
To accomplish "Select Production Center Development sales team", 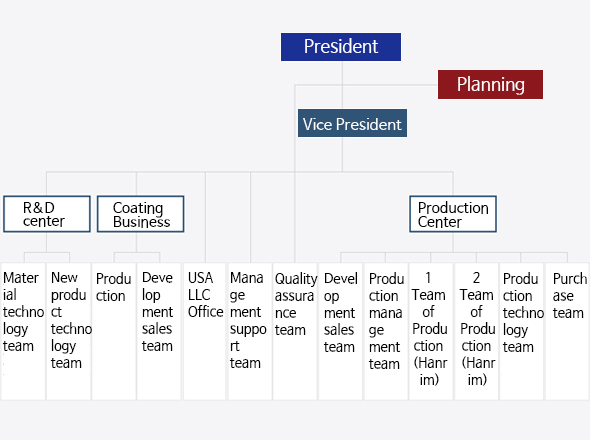I will tap(341, 331).
